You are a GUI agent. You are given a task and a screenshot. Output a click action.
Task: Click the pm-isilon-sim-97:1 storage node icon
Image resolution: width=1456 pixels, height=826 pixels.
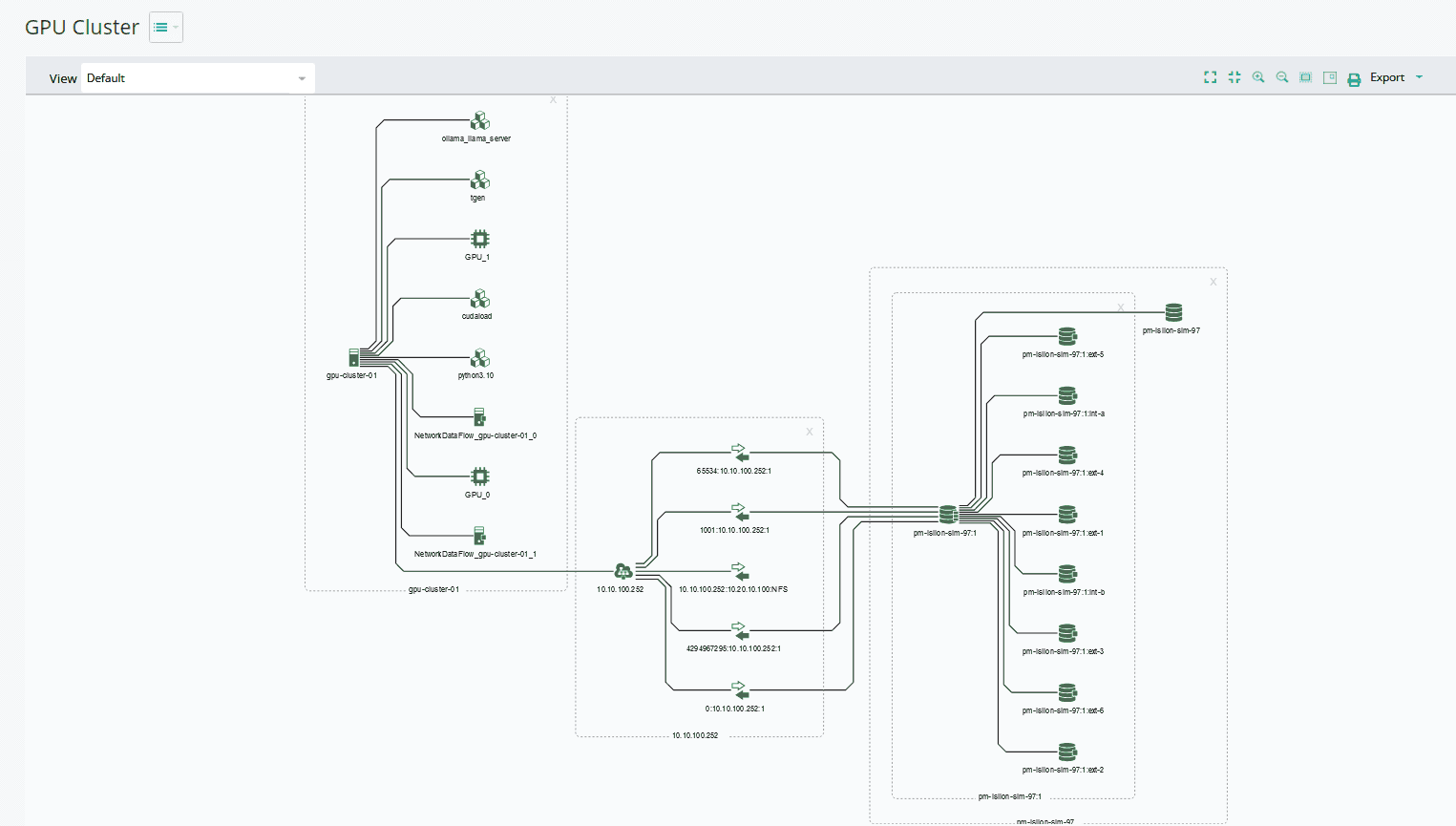click(948, 515)
